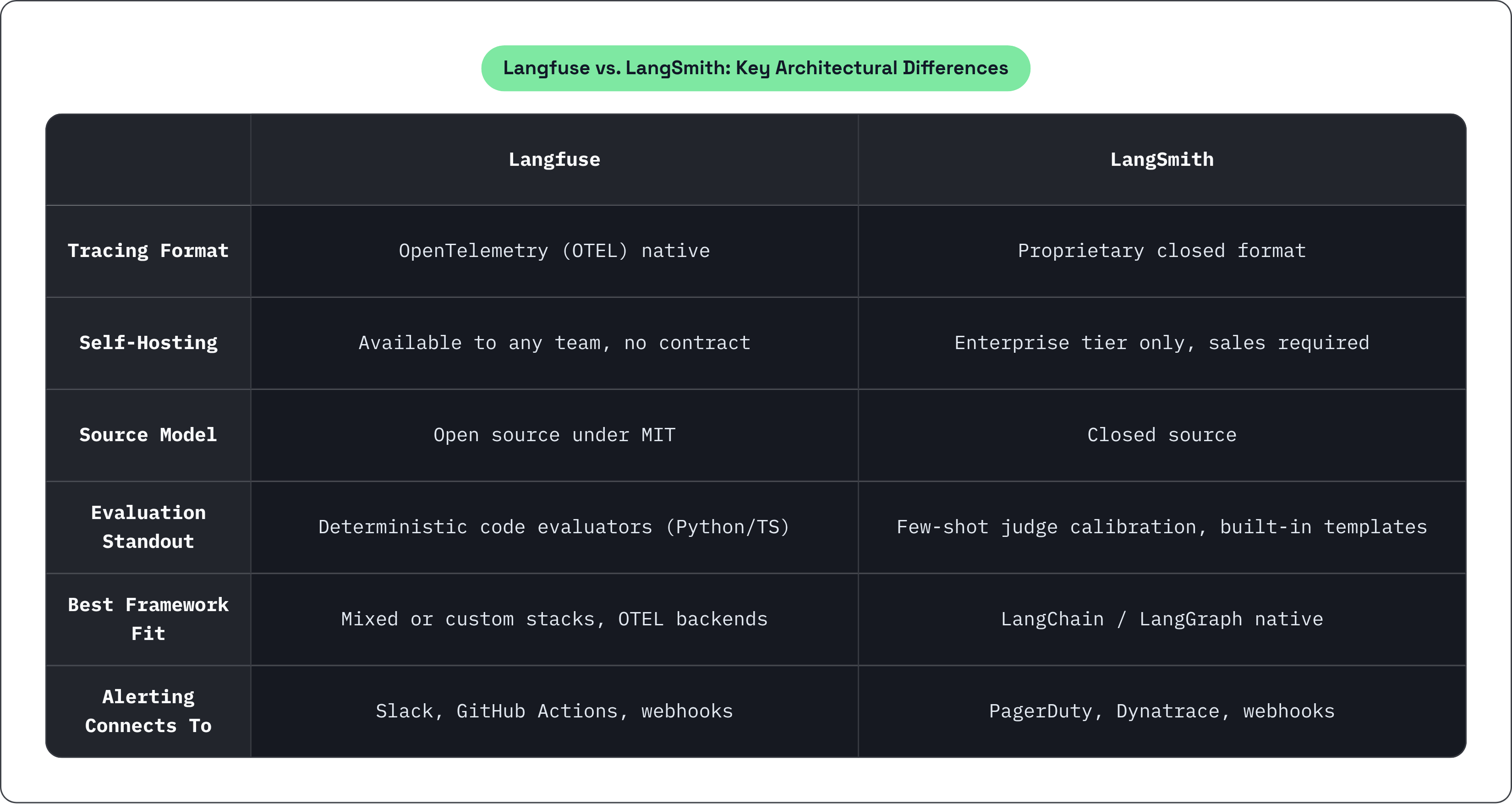Select the 'Langfuse' column header
The width and height of the screenshot is (1512, 804).
554,159
